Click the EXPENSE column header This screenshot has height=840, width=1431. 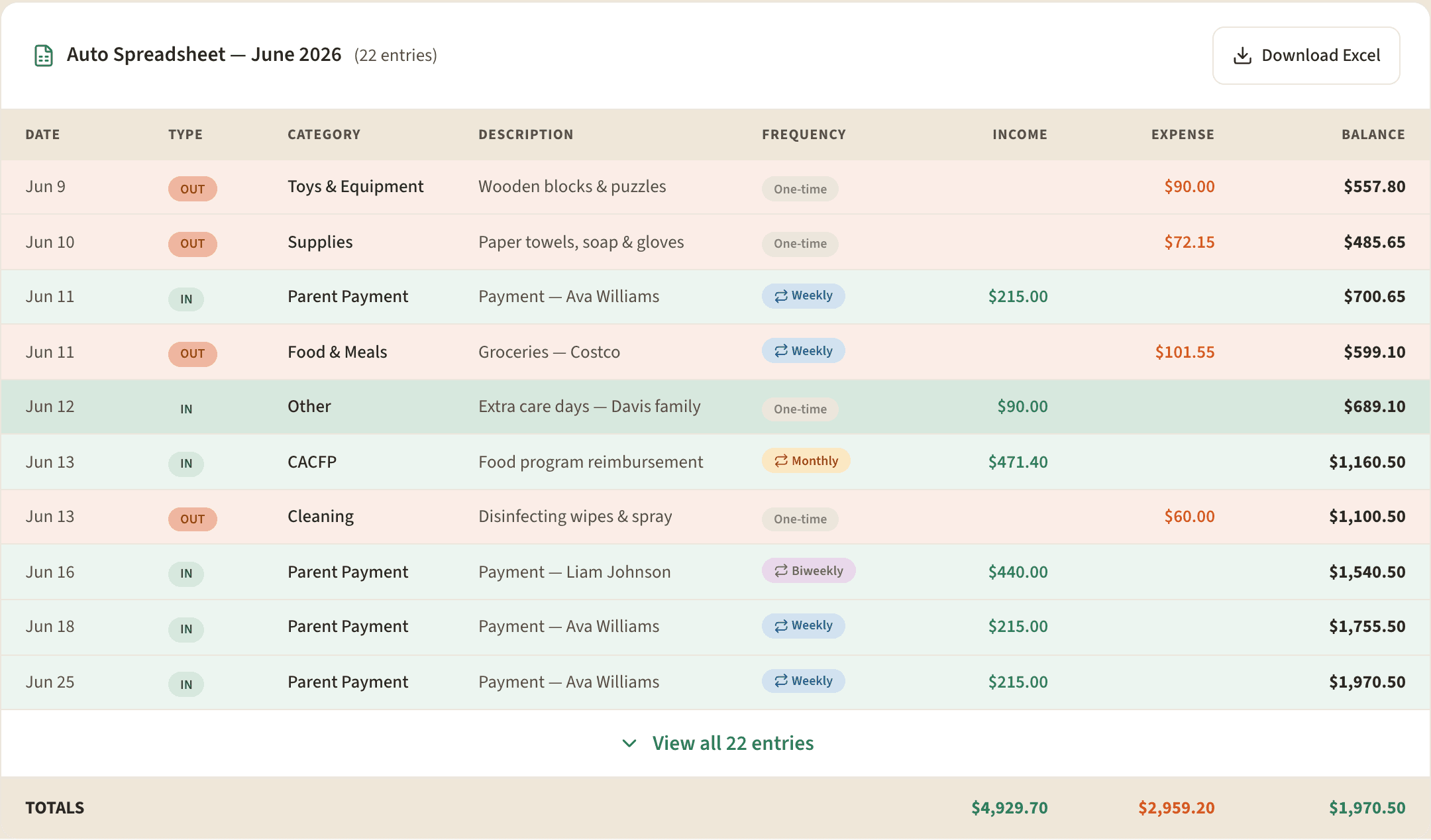(x=1183, y=134)
